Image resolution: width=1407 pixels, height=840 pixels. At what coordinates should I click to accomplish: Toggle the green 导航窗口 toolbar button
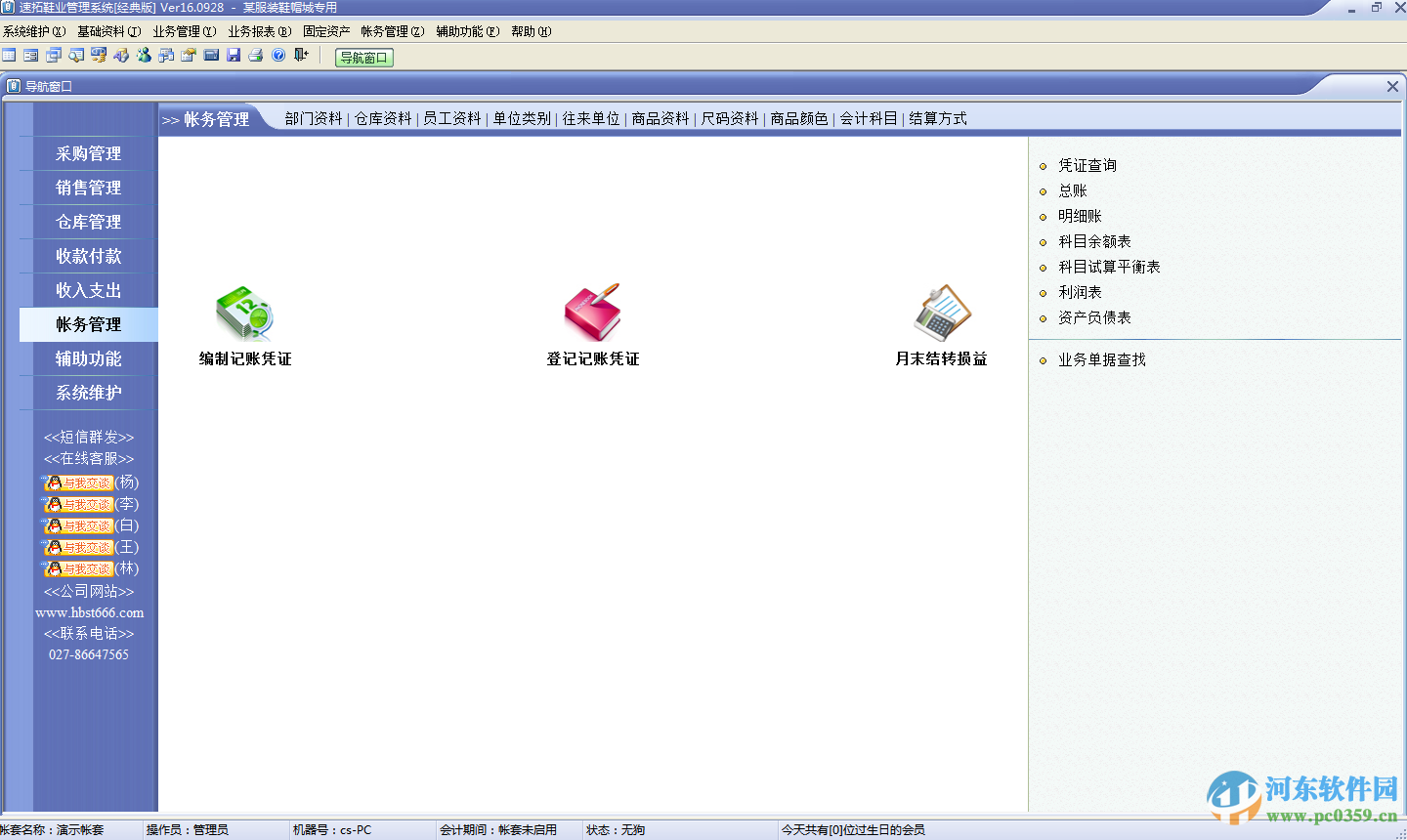pyautogui.click(x=364, y=58)
